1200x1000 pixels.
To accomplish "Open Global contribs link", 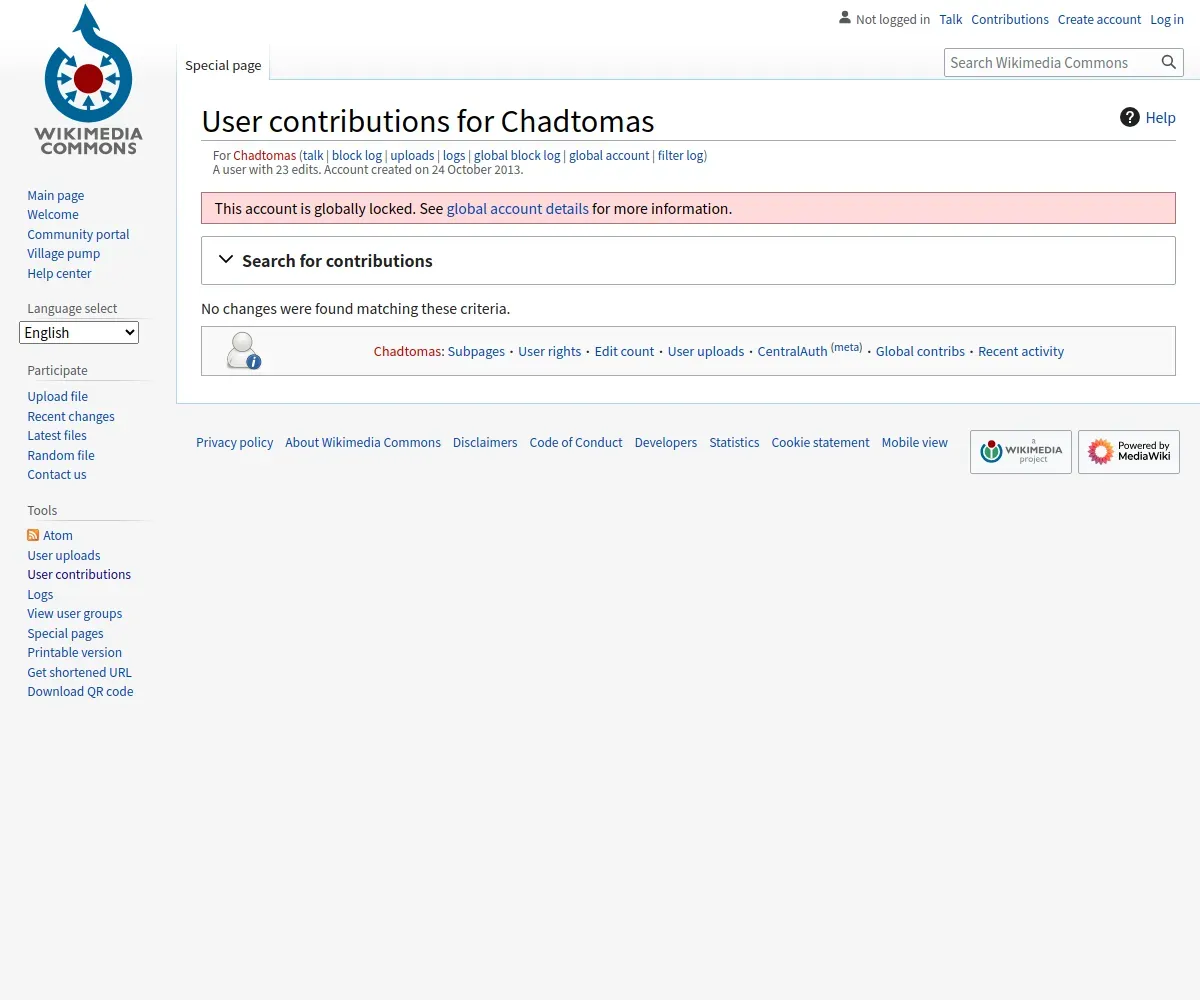I will coord(920,351).
